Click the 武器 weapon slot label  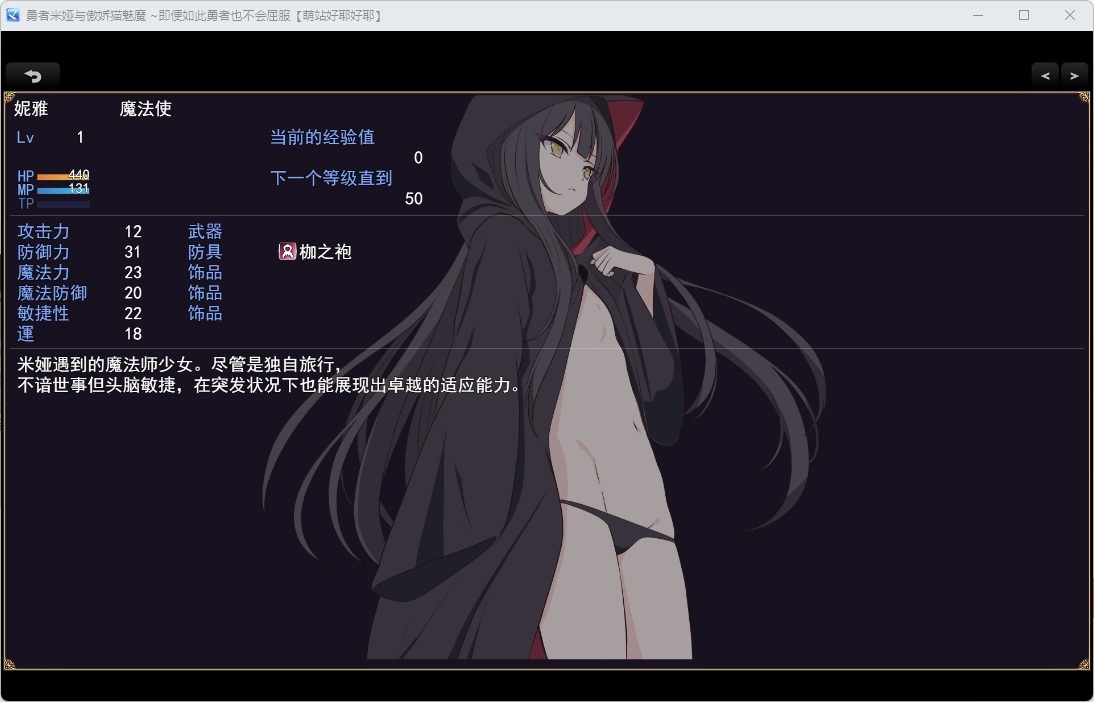point(205,232)
